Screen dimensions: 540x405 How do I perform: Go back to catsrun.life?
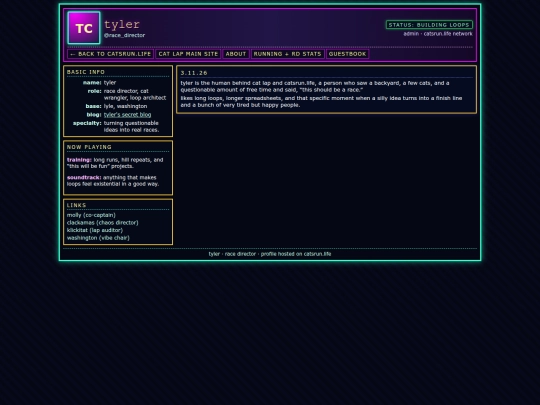pos(111,54)
